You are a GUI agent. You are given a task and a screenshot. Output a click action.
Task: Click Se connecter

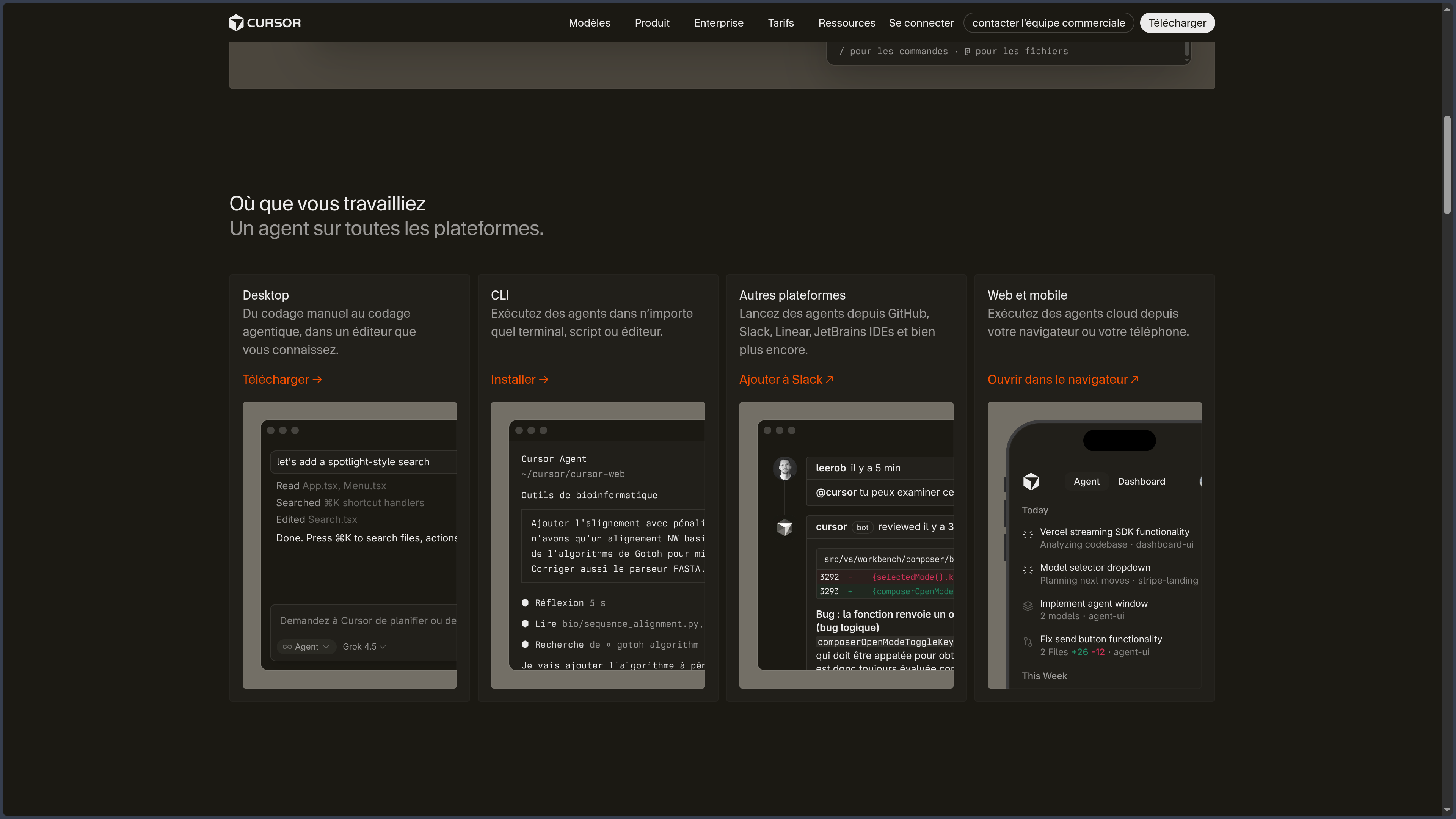pyautogui.click(x=921, y=23)
